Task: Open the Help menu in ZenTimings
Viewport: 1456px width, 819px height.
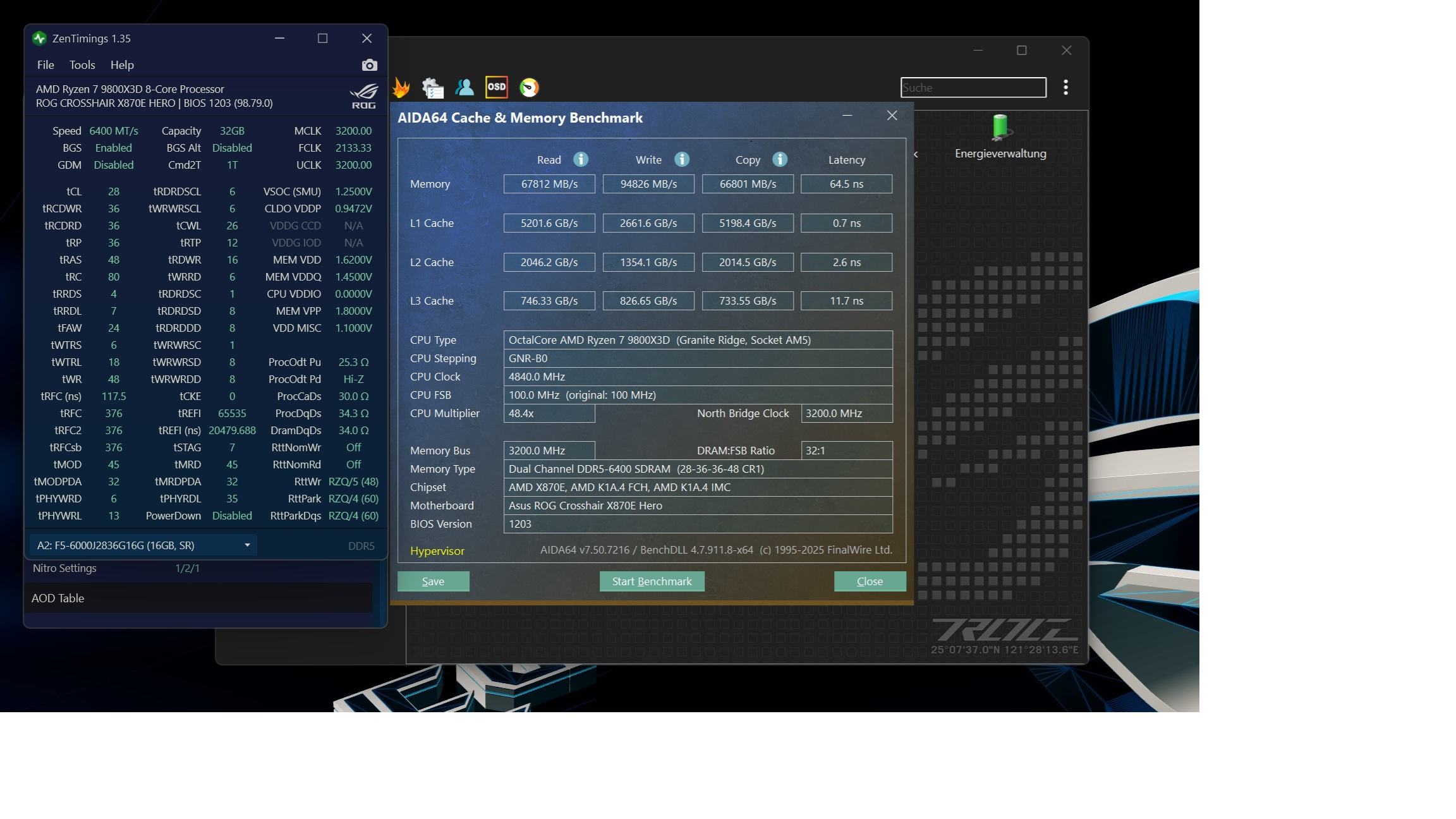Action: coord(122,65)
